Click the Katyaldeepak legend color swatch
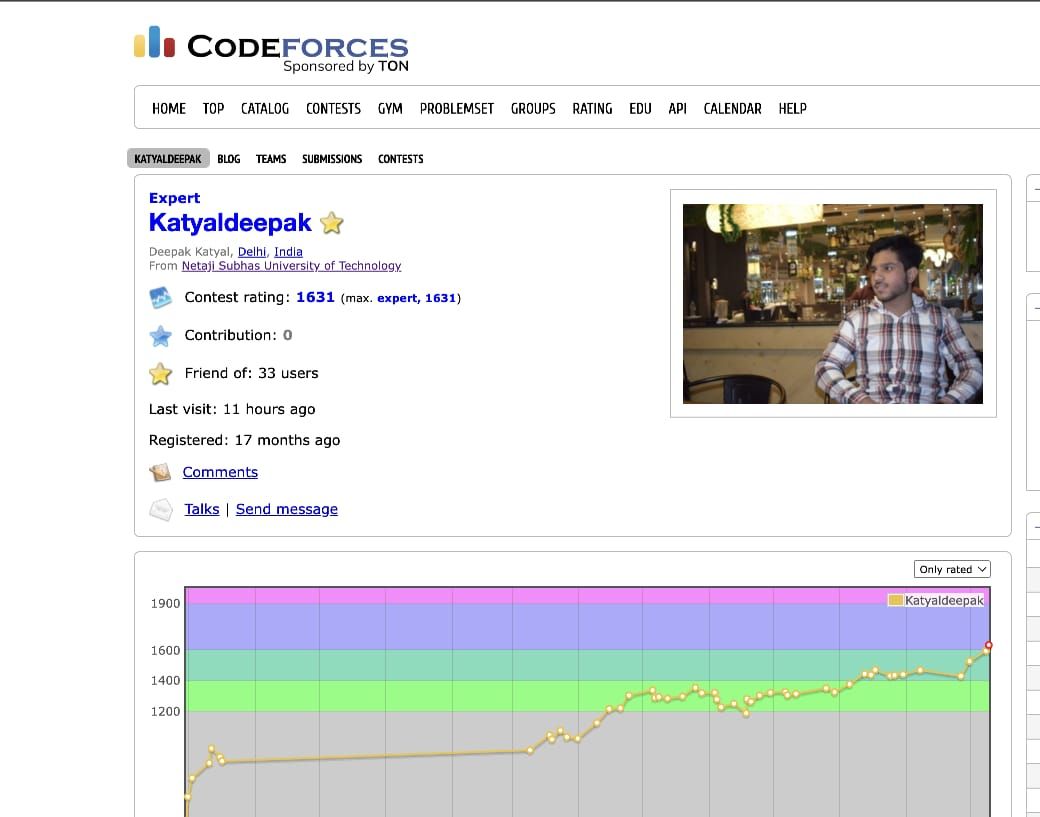This screenshot has height=817, width=1040. (x=896, y=600)
